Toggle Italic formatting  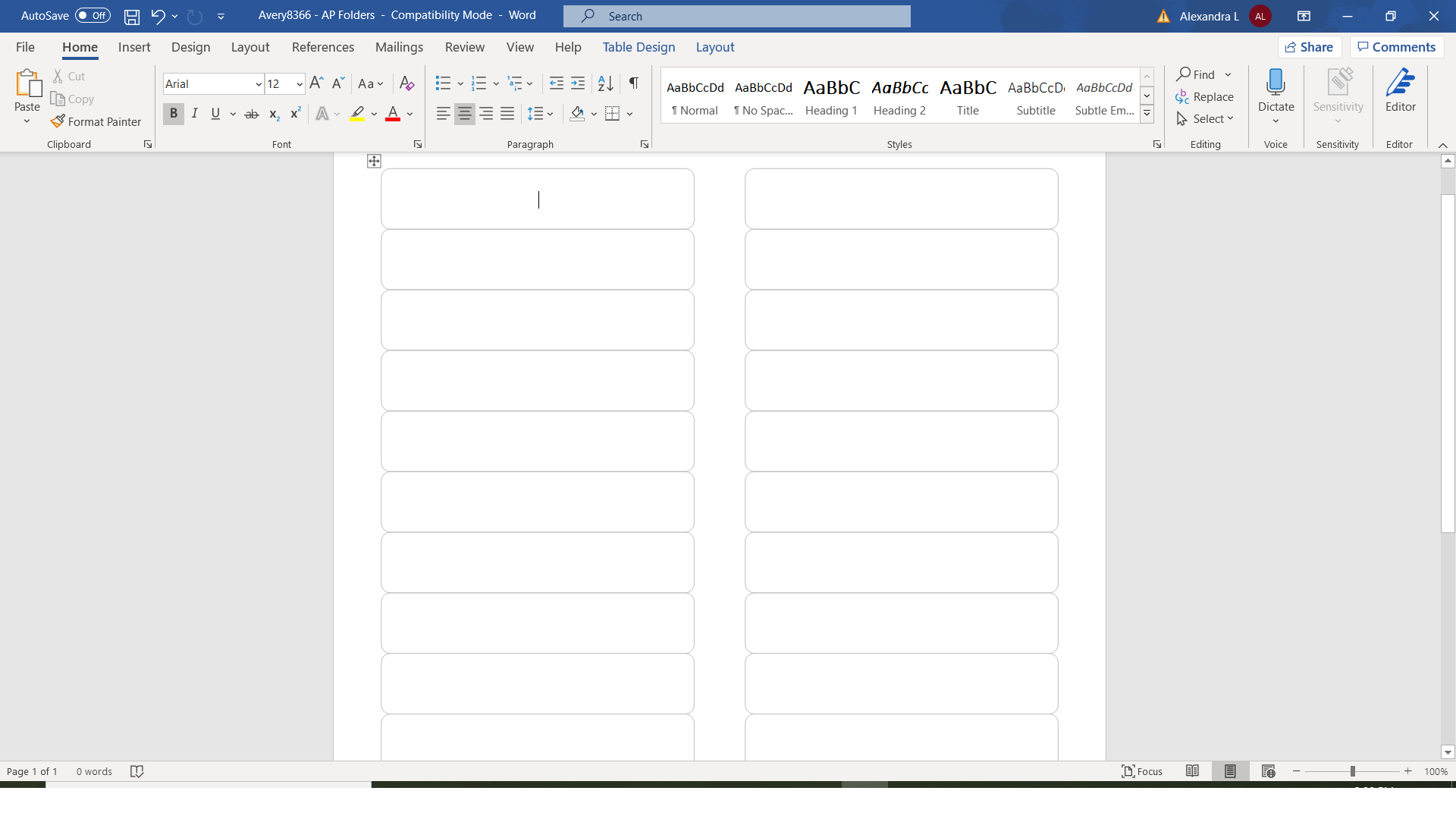point(195,114)
